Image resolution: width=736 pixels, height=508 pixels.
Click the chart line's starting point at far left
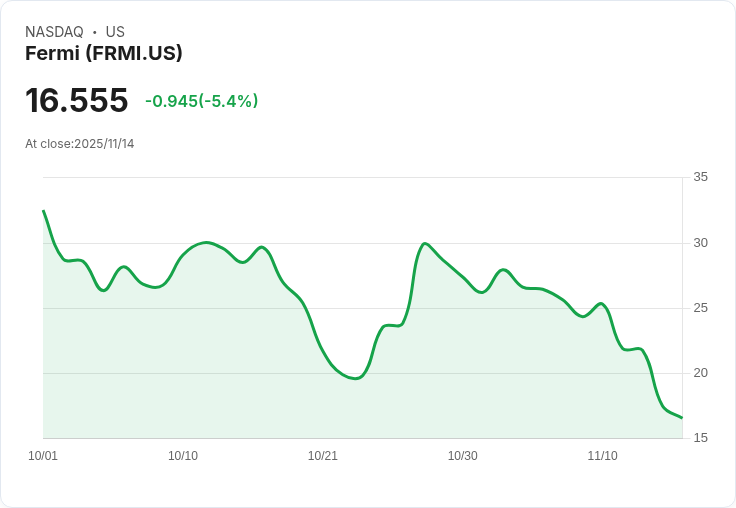tap(43, 211)
